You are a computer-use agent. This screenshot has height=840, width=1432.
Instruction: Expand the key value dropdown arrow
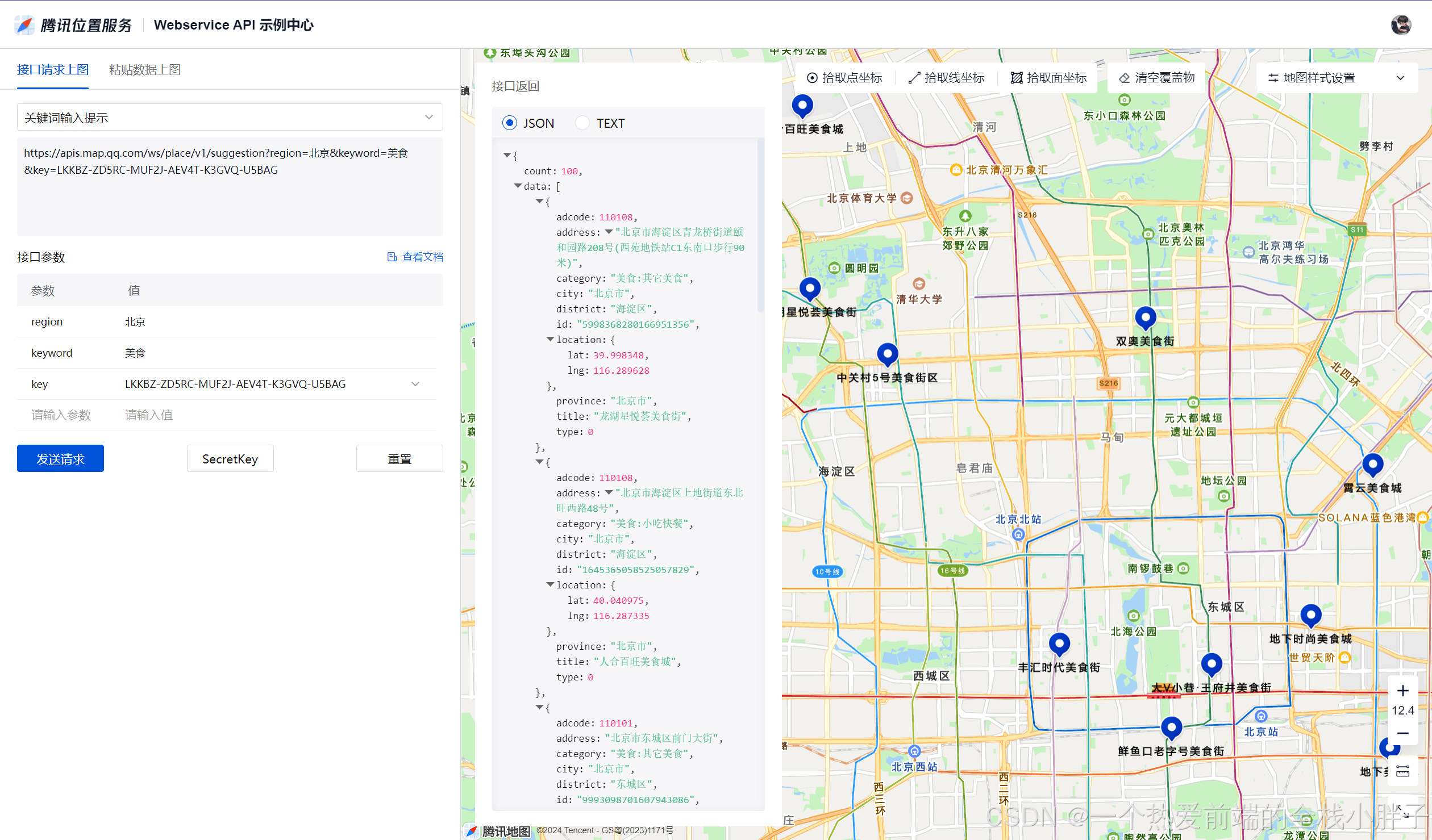tap(415, 384)
